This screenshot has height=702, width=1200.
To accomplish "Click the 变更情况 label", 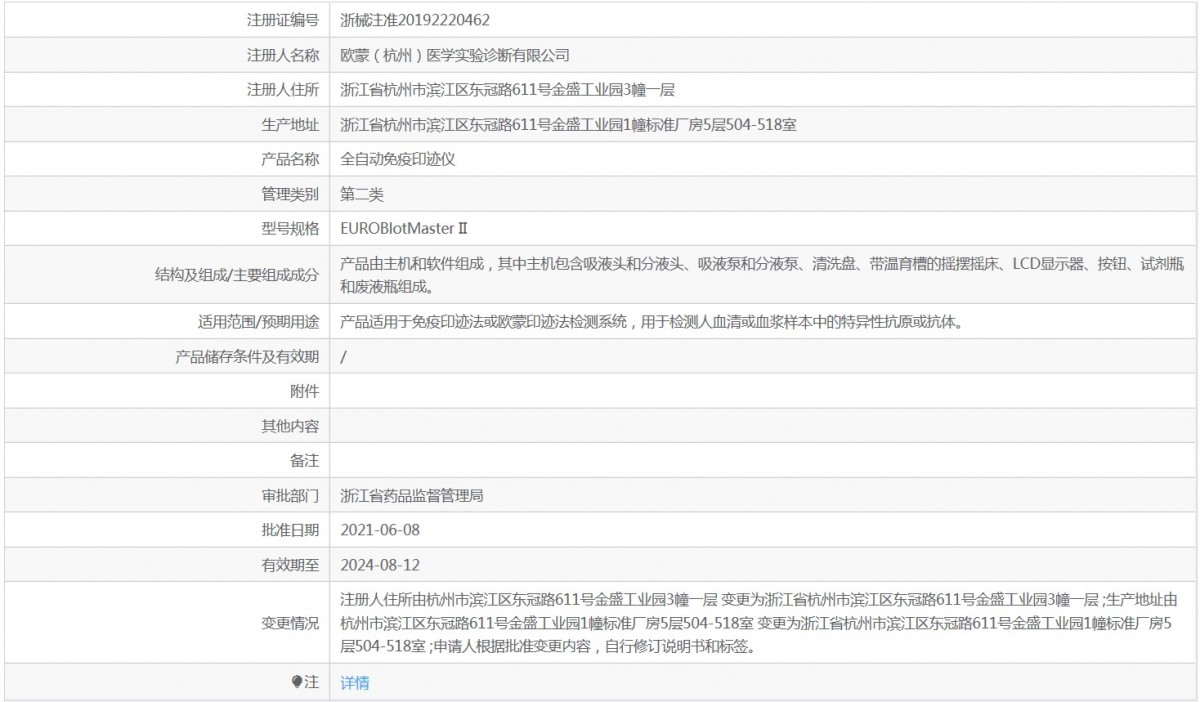I will pos(290,623).
